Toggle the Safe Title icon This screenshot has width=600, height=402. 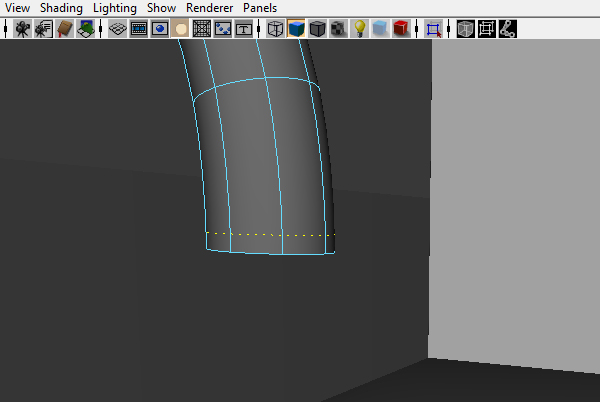244,29
